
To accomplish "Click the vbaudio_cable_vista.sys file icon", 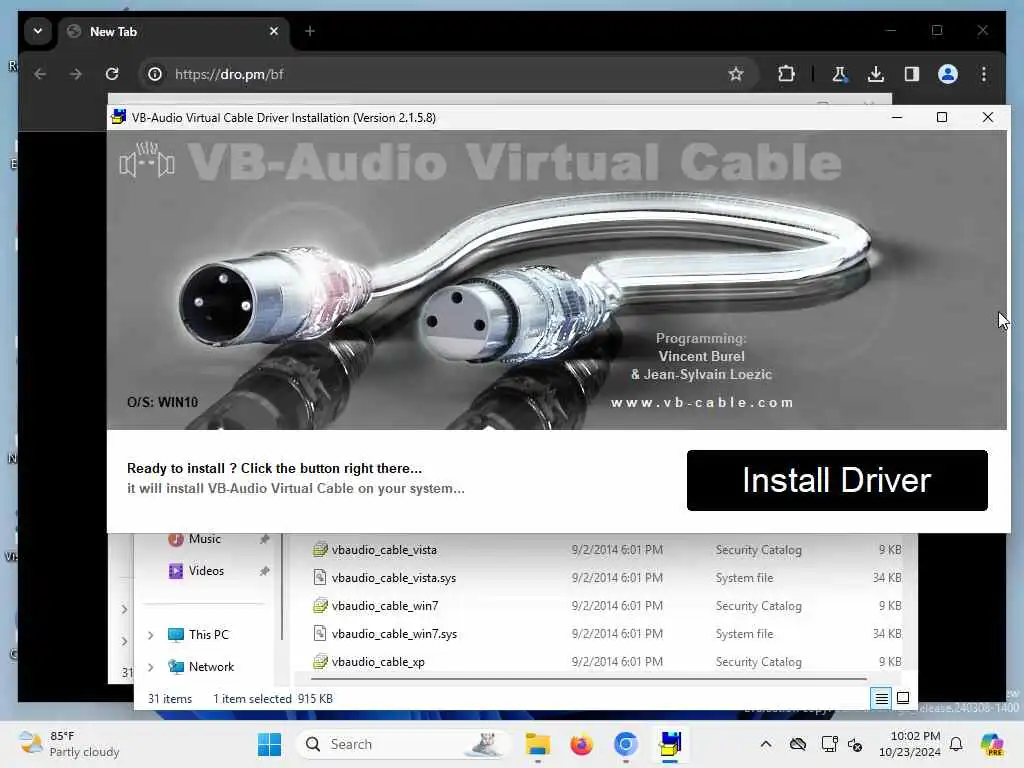I will click(319, 577).
